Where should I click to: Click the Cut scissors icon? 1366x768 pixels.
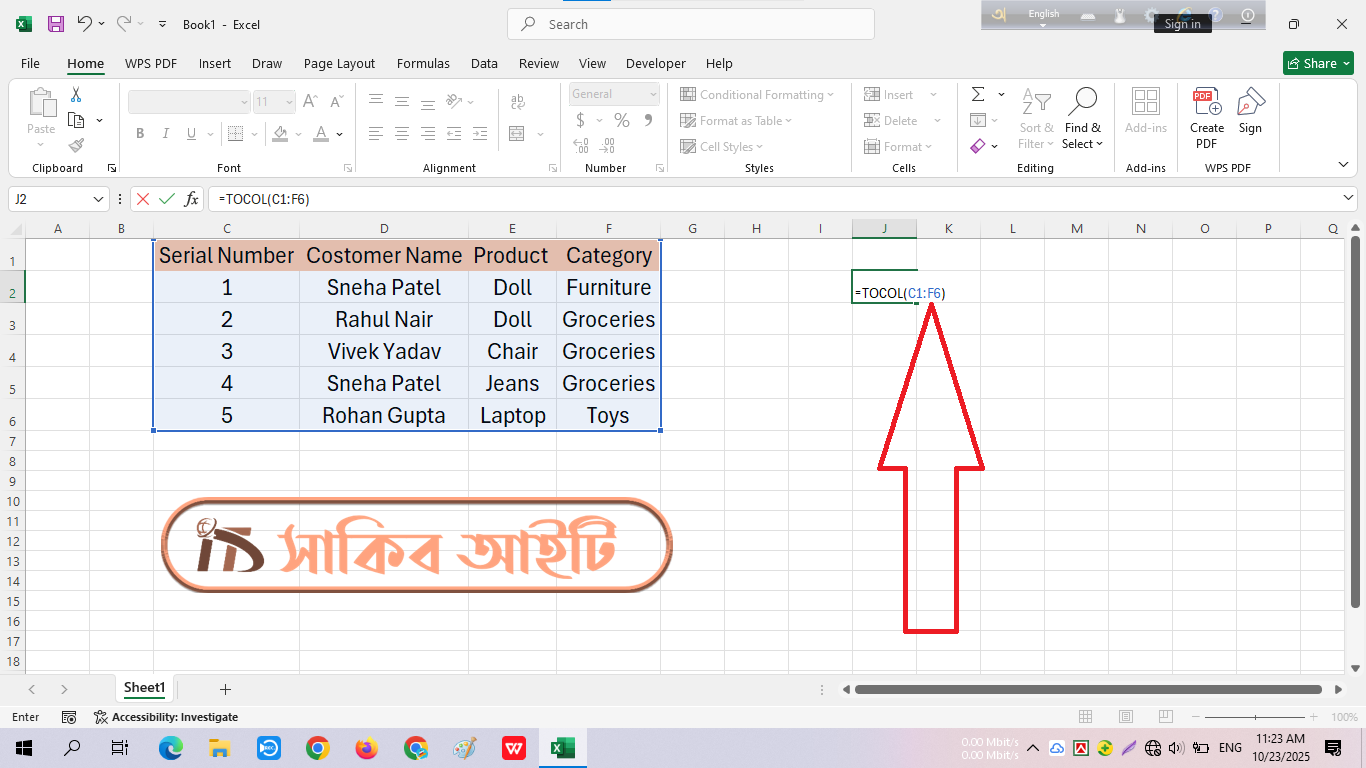click(x=75, y=95)
